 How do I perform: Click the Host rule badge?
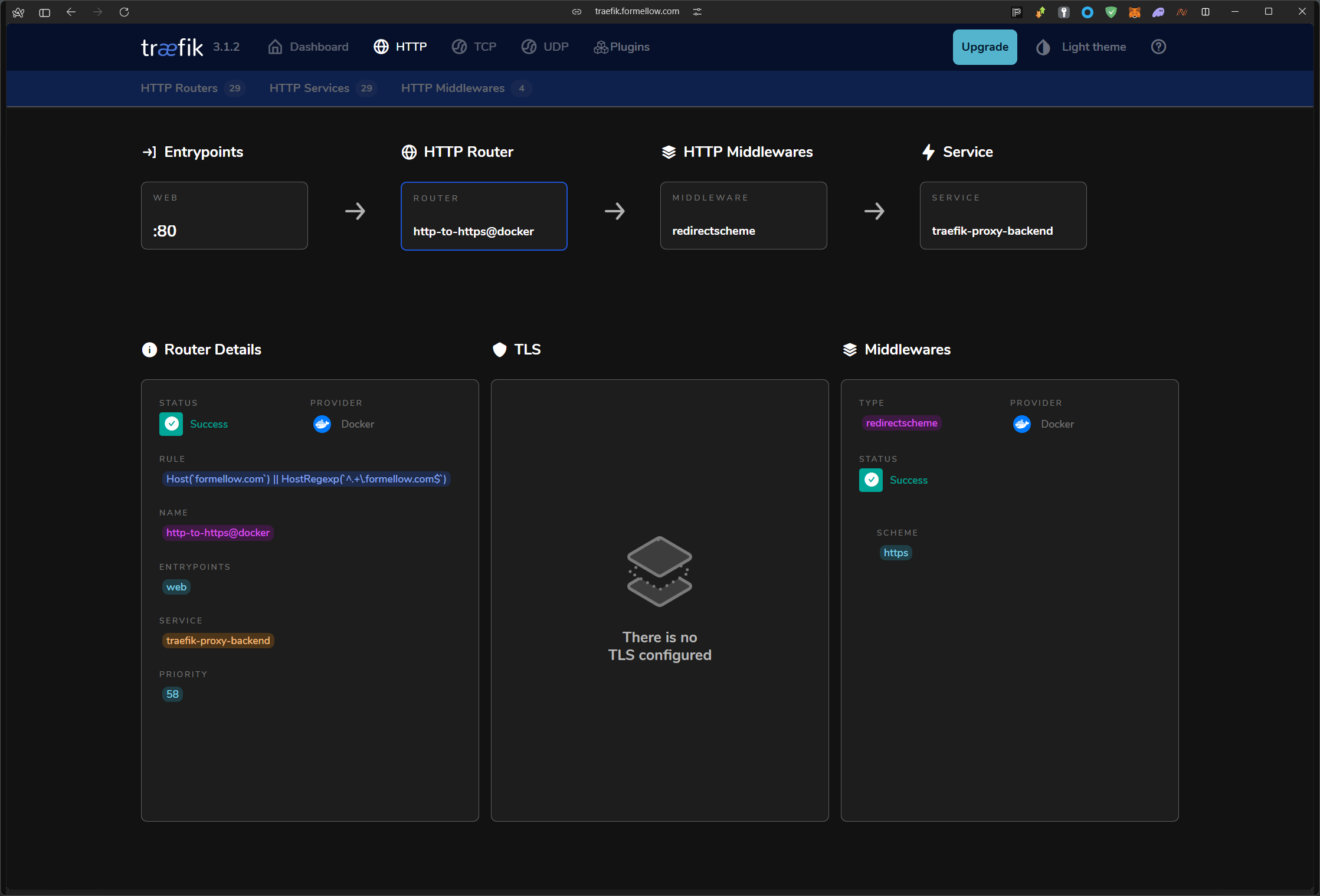click(x=306, y=479)
